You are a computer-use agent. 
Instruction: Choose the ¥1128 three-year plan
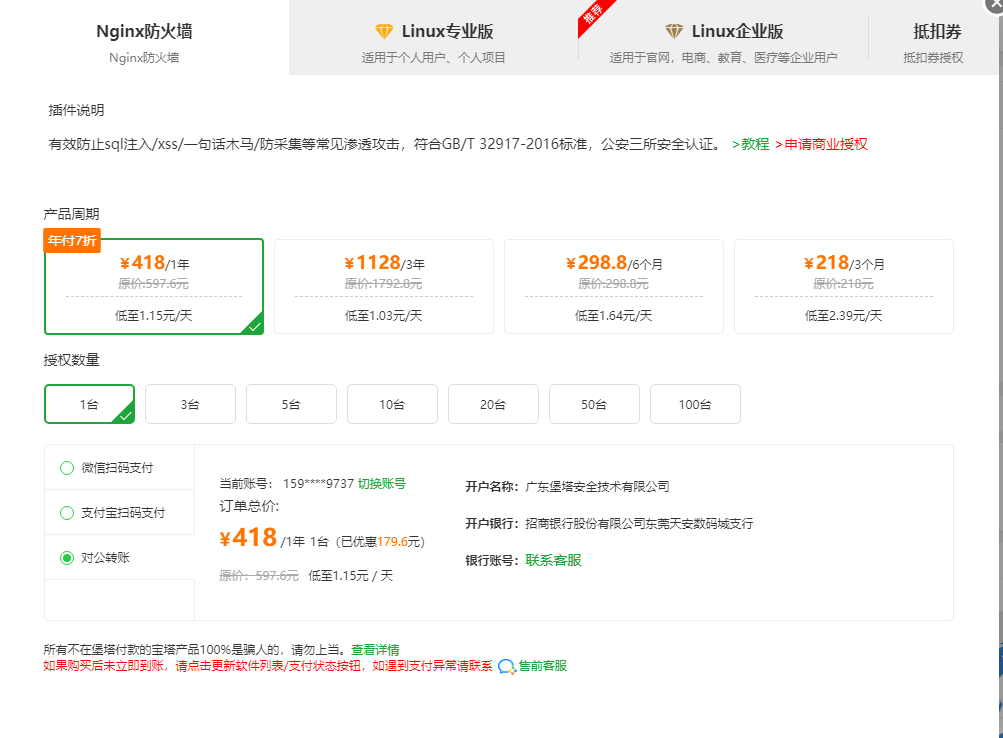pos(383,286)
